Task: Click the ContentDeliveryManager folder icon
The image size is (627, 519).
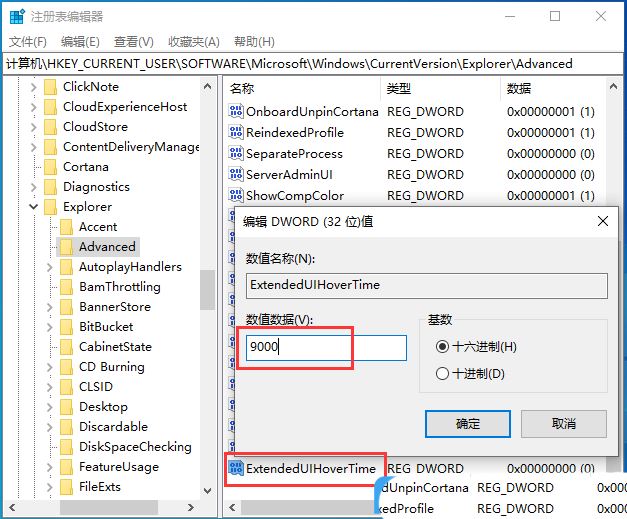Action: (x=50, y=147)
